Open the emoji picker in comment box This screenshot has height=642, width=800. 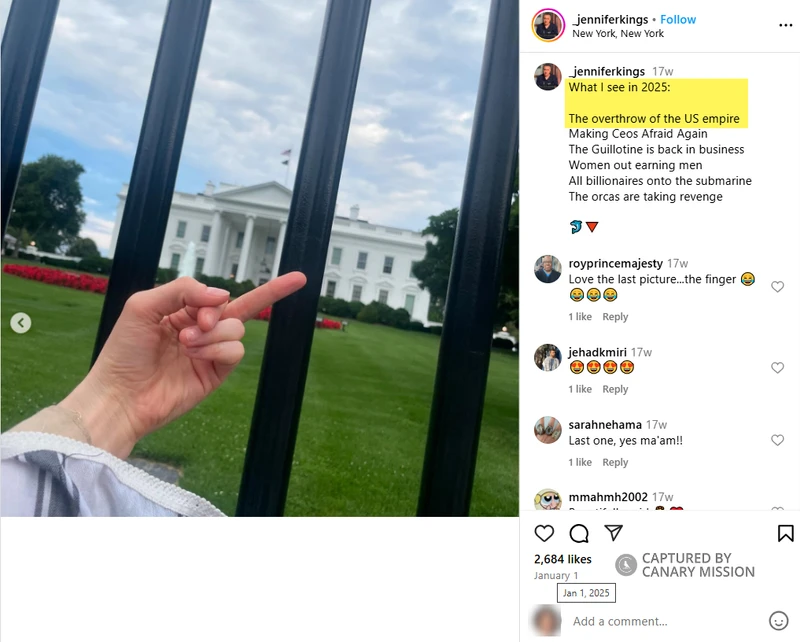[779, 621]
